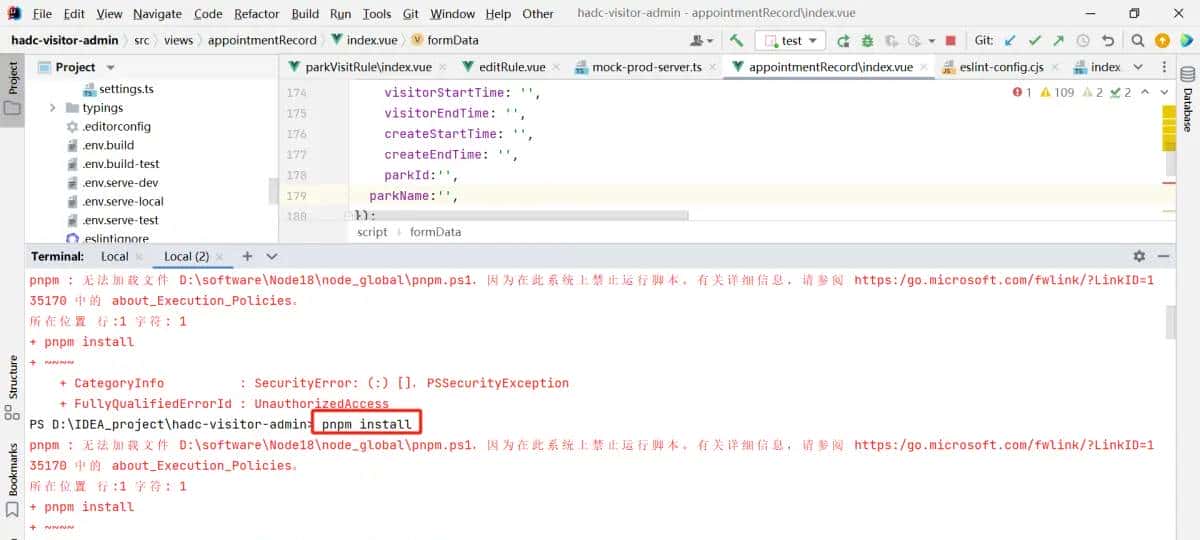The height and width of the screenshot is (540, 1200).
Task: Click the terminal vertical scrollbar
Action: (1170, 322)
